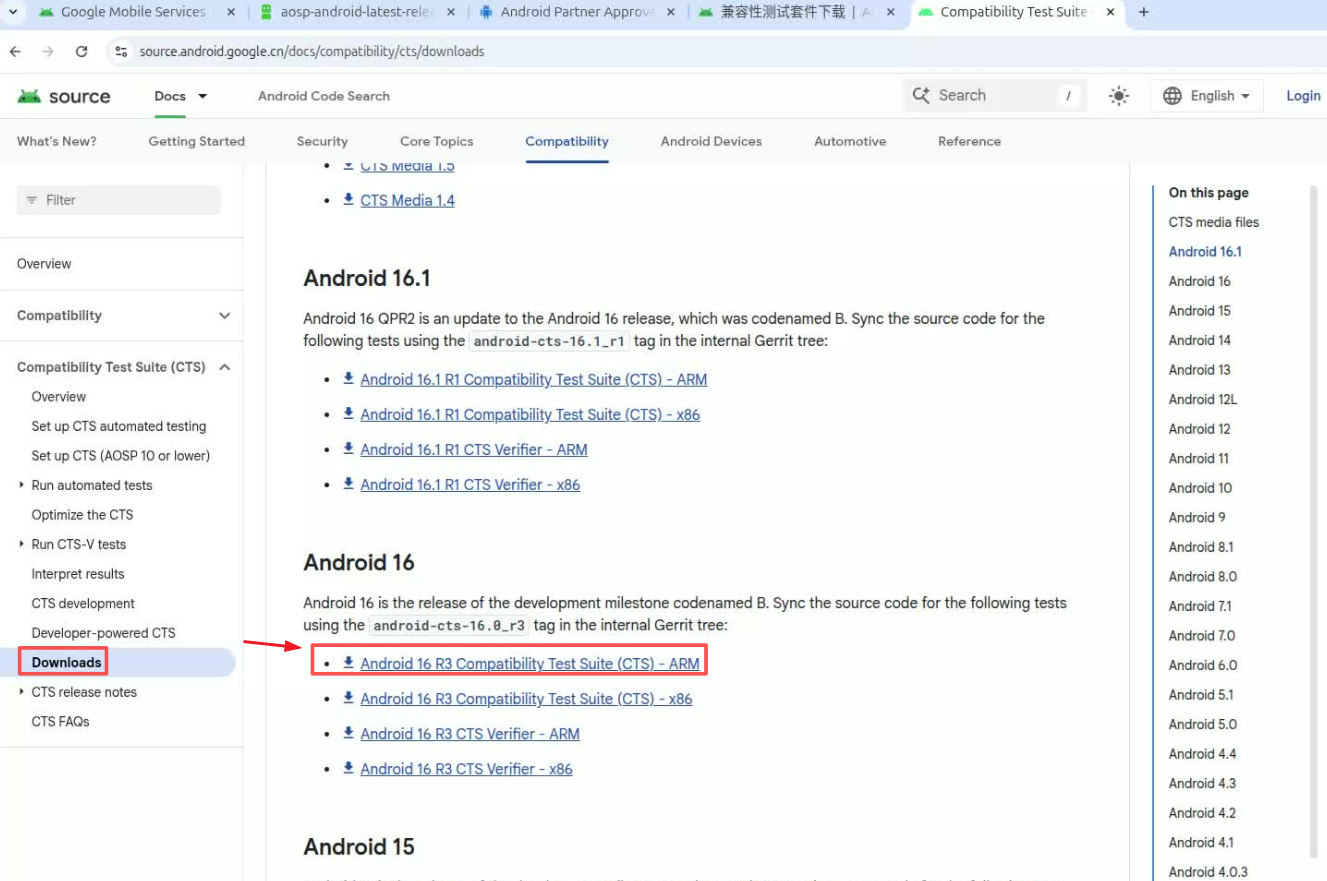The width and height of the screenshot is (1327, 881).
Task: Click the Login link
Action: [x=1303, y=96]
